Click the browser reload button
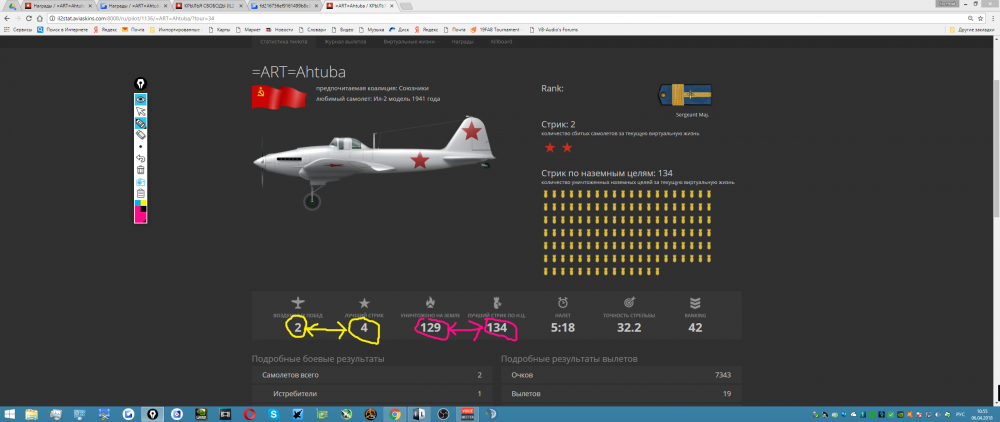This screenshot has height=422, width=1000. [x=28, y=18]
